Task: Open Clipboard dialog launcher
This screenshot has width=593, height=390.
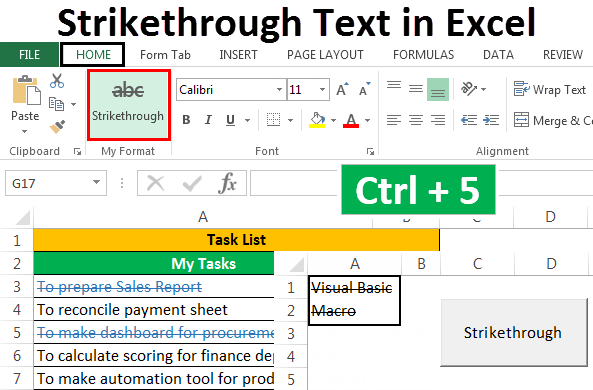Action: [77, 152]
